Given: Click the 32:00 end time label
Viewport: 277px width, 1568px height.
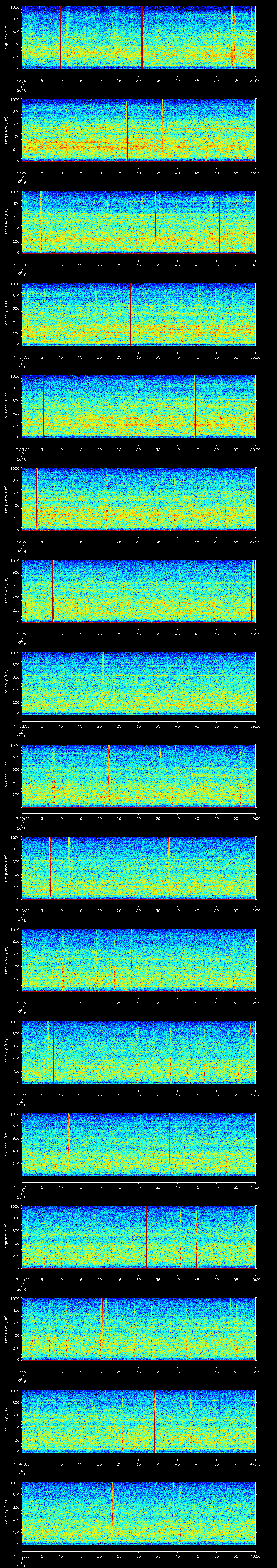Looking at the screenshot, I should point(256,80).
